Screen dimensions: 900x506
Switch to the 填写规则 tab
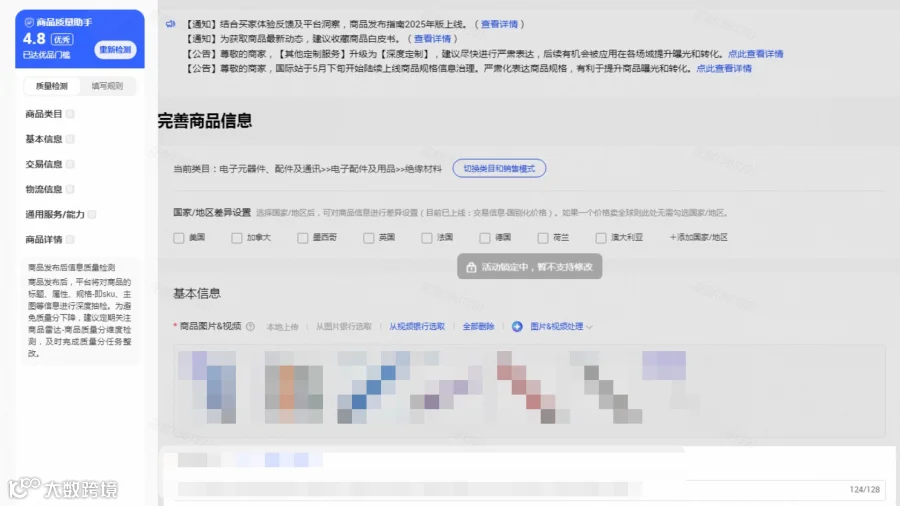coord(107,86)
